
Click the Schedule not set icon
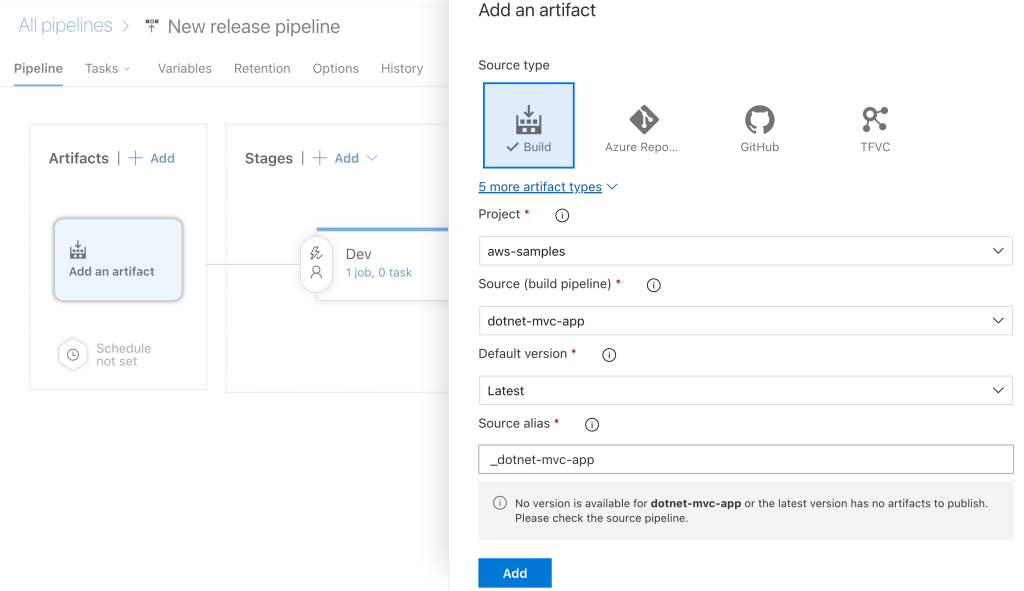click(x=72, y=353)
